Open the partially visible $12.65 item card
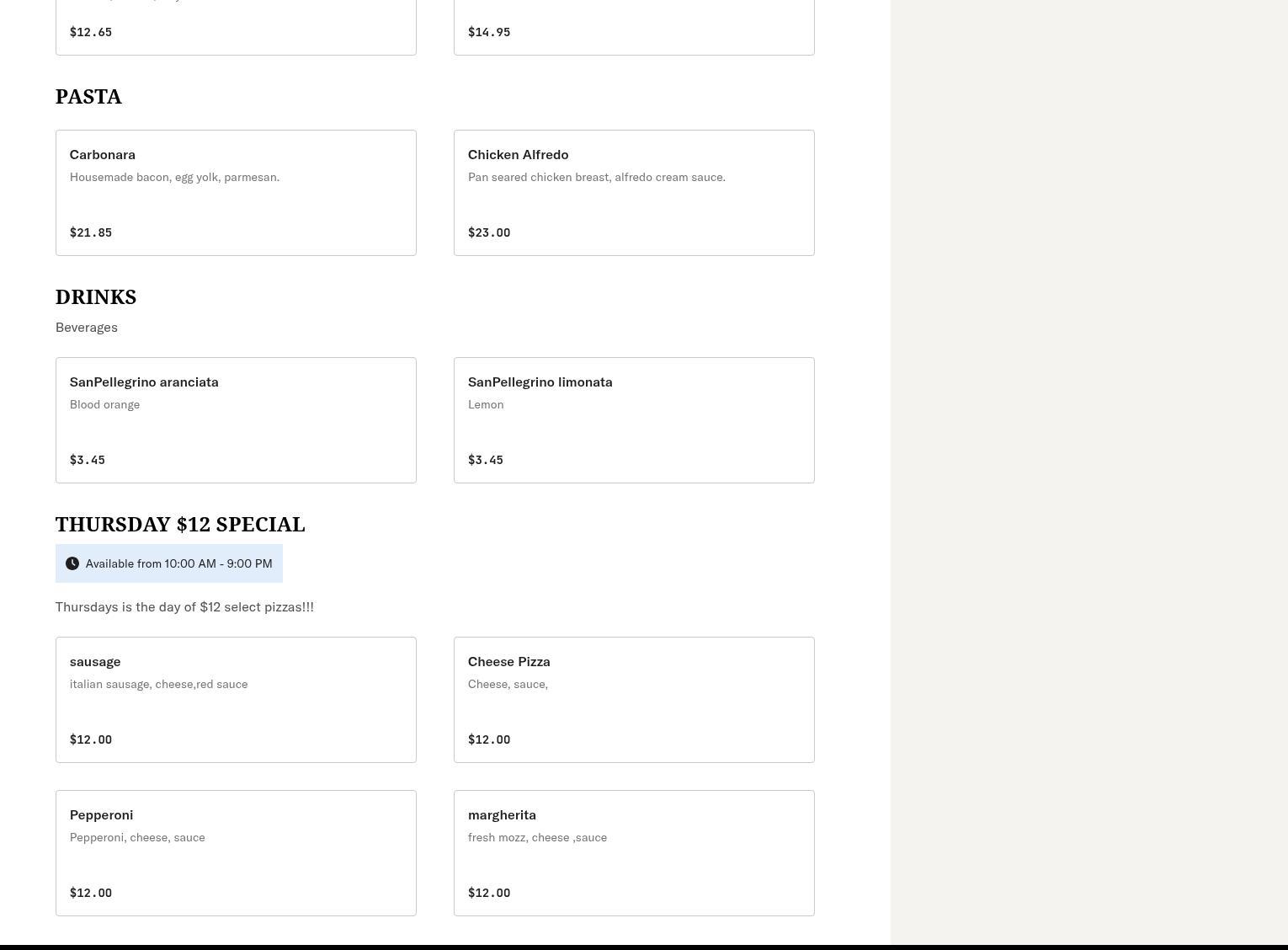Screen dimensions: 1288x950 coord(236,27)
